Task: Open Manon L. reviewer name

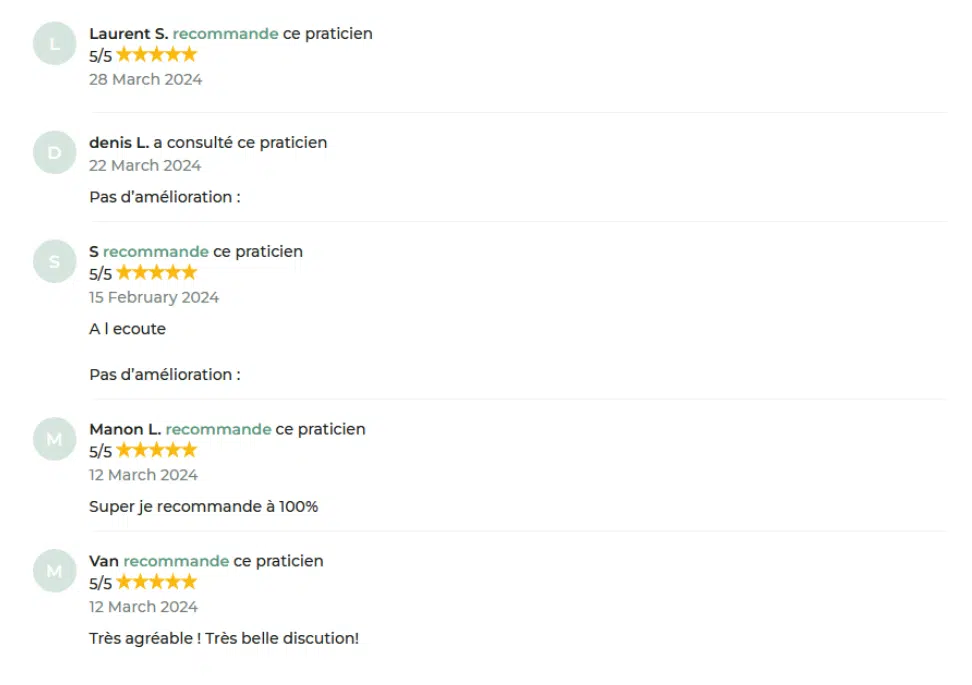Action: tap(125, 429)
